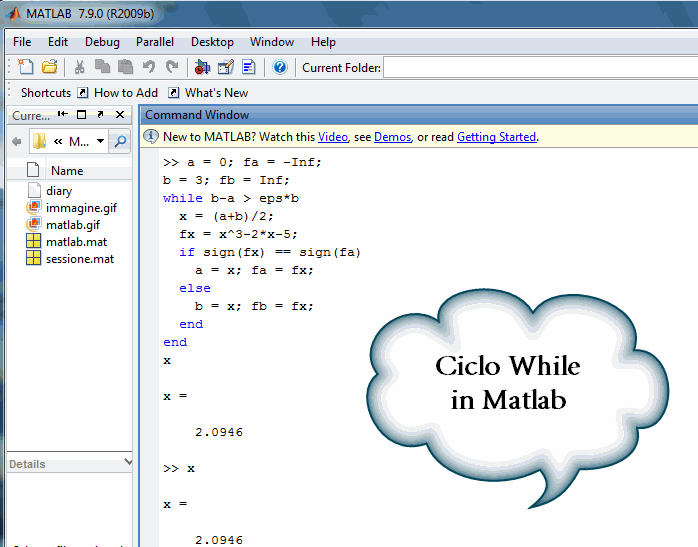Screen dimensions: 698x547
Task: Click the New file icon in toolbar
Action: click(25, 67)
